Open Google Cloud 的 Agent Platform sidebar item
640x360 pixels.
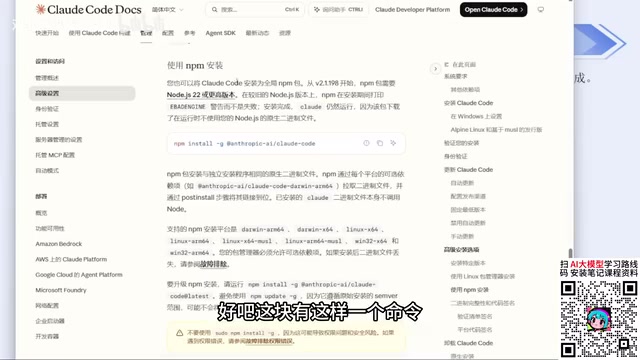(79, 275)
